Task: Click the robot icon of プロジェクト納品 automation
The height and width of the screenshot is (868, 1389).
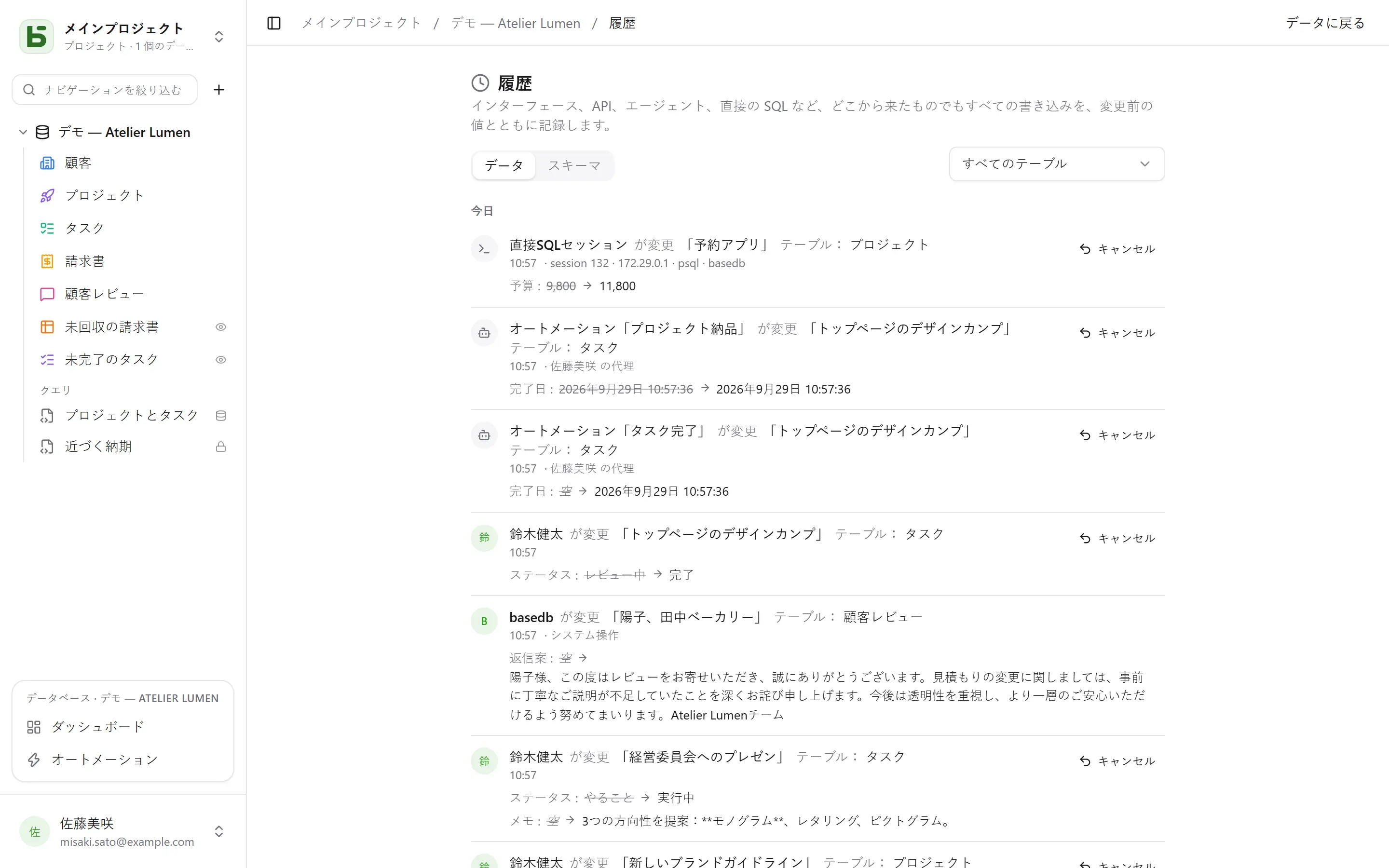Action: (x=484, y=333)
